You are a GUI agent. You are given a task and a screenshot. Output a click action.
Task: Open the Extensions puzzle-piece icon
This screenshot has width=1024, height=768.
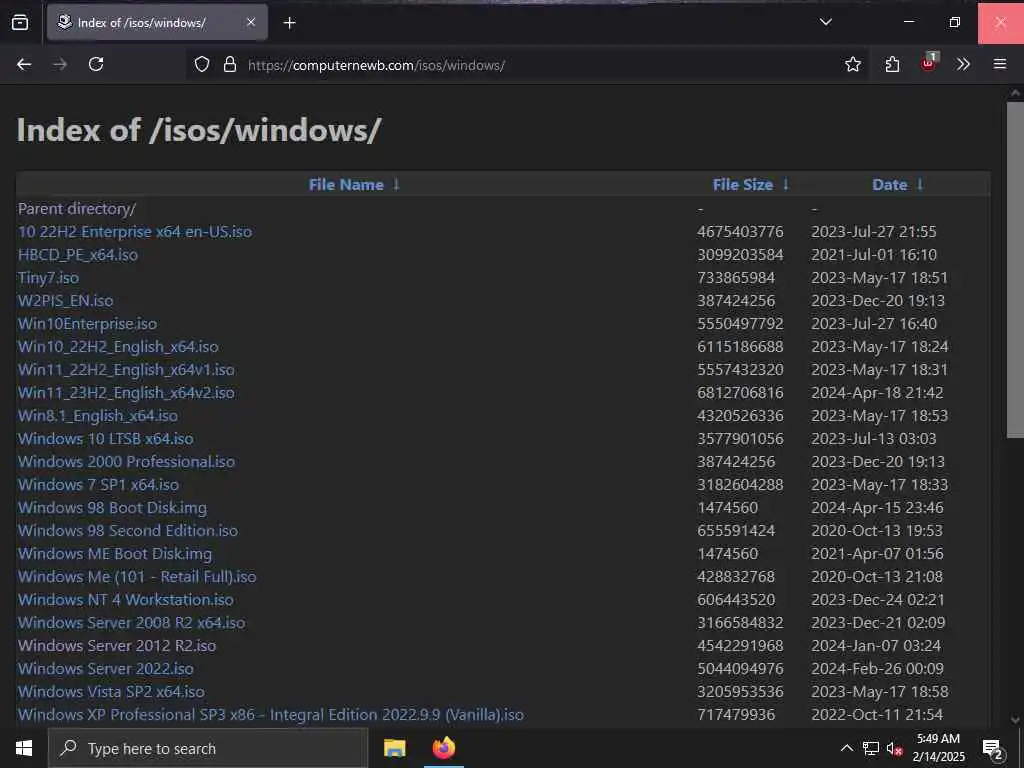892,64
